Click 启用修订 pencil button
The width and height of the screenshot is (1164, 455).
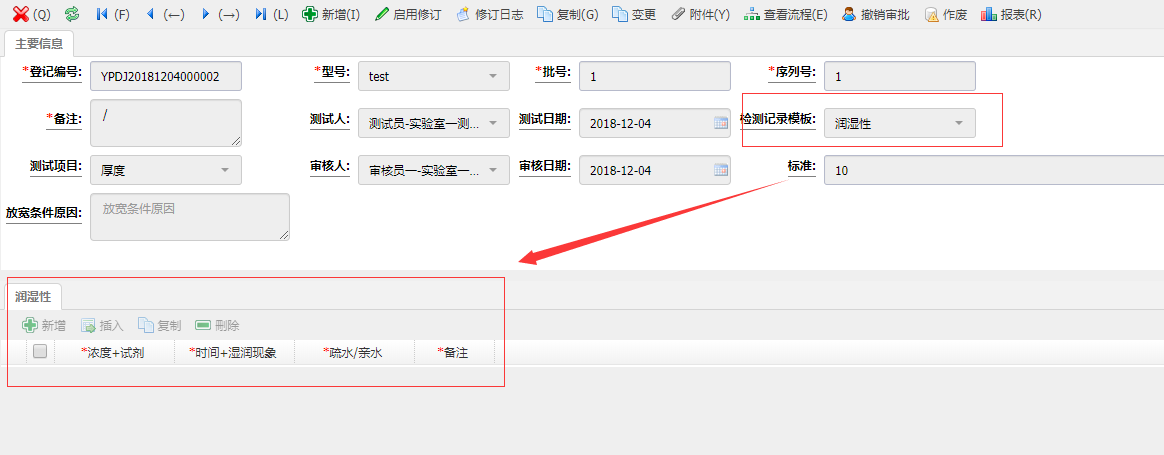pos(408,14)
